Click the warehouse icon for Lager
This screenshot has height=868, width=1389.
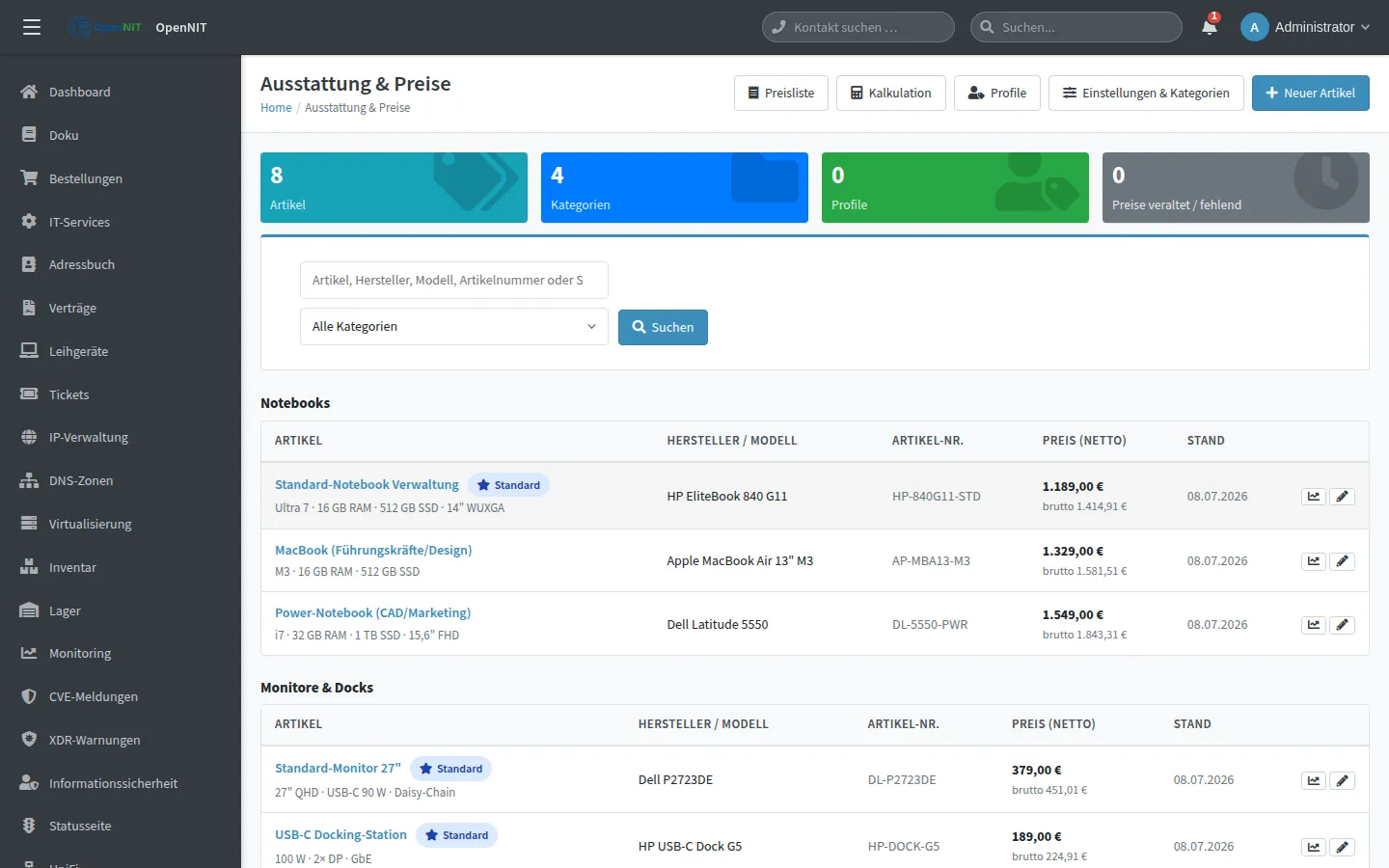tap(29, 610)
